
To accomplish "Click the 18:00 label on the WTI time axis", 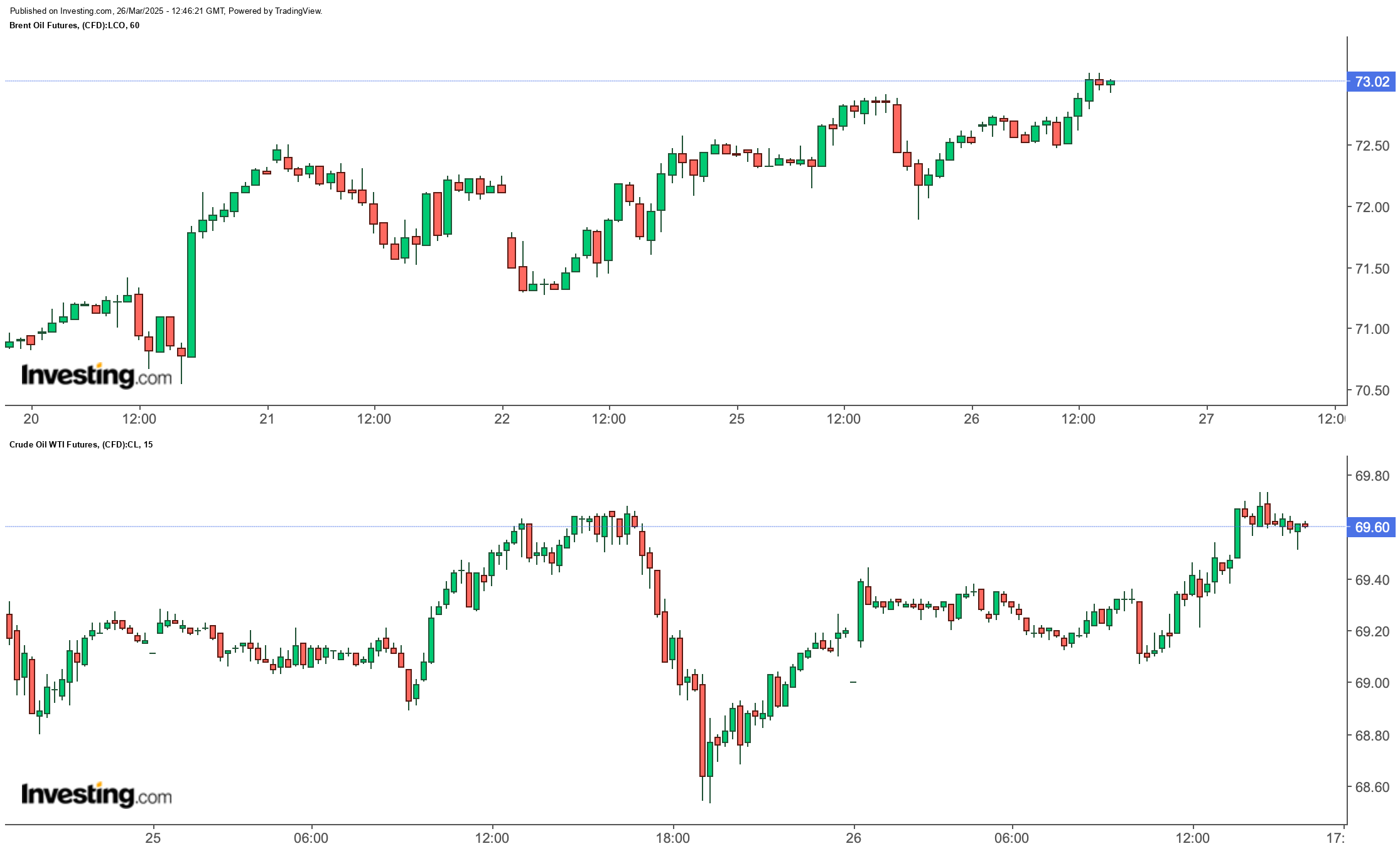I will [673, 838].
